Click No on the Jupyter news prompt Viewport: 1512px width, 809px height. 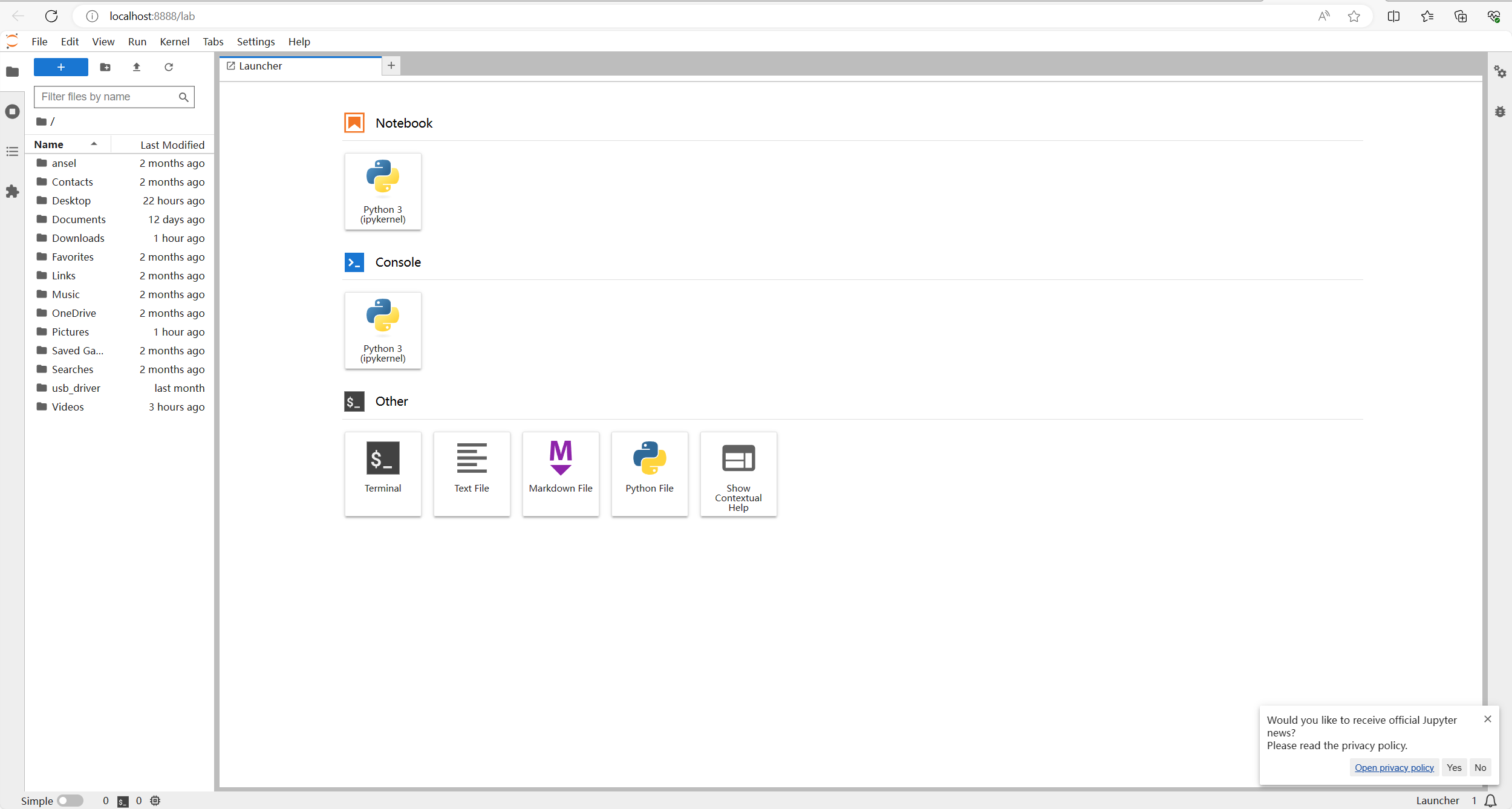pyautogui.click(x=1480, y=768)
